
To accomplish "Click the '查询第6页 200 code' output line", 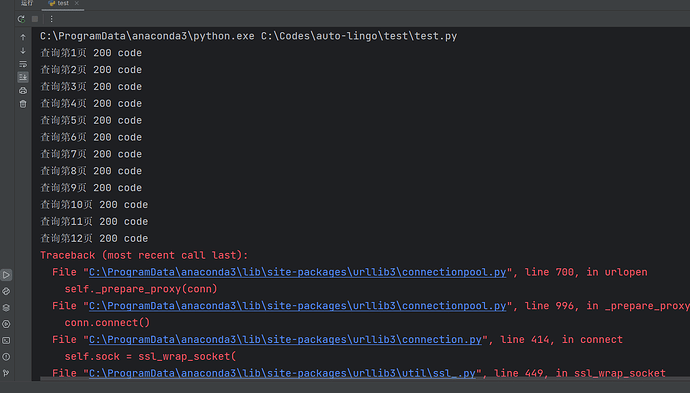I will tap(91, 137).
